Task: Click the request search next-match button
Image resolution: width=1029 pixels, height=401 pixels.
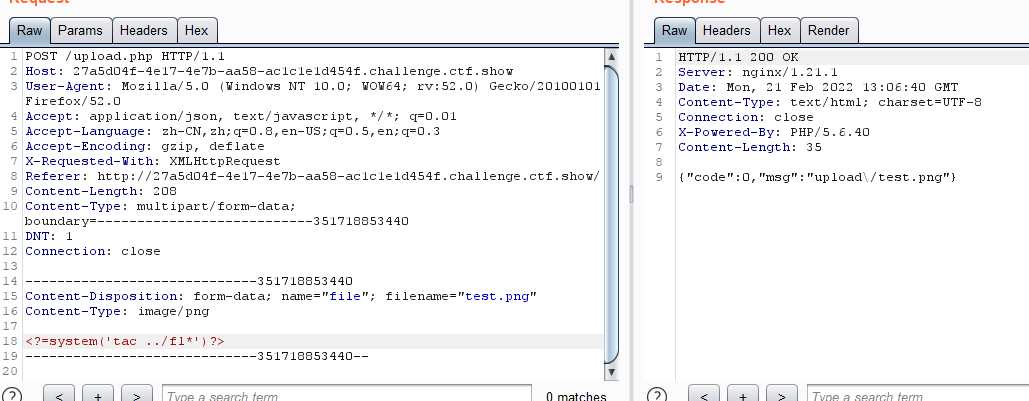Action: 136,396
